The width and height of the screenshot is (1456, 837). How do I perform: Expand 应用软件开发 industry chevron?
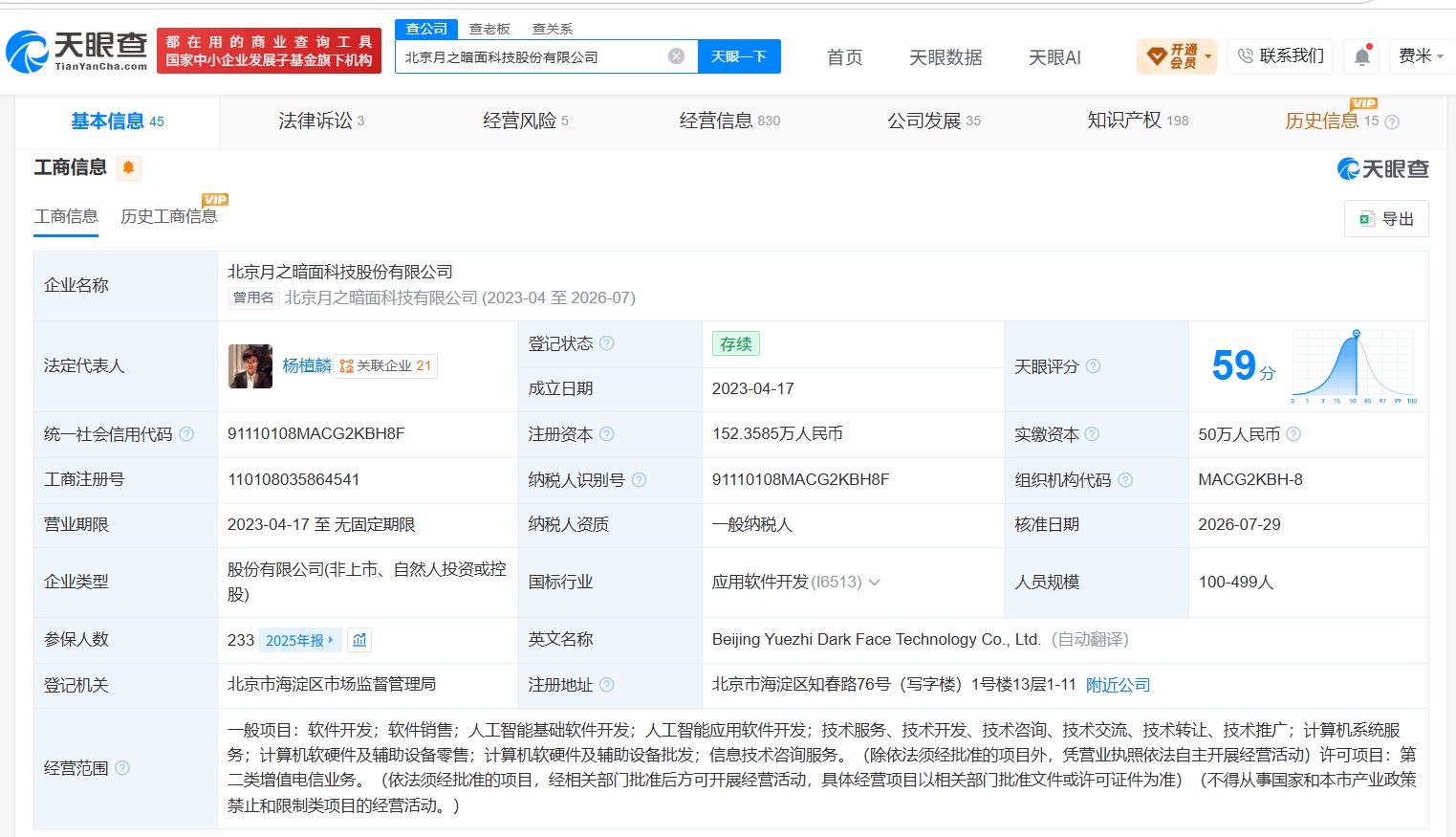pos(874,583)
